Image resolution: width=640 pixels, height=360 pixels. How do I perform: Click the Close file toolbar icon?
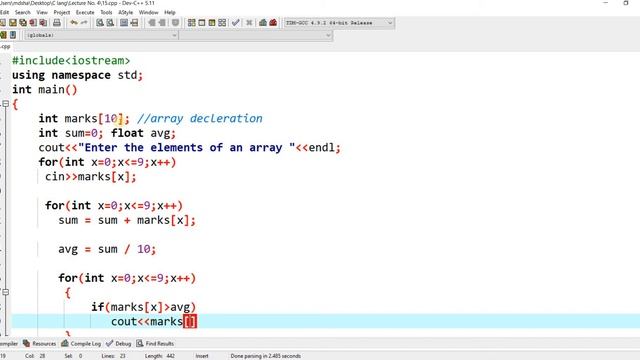33,23
